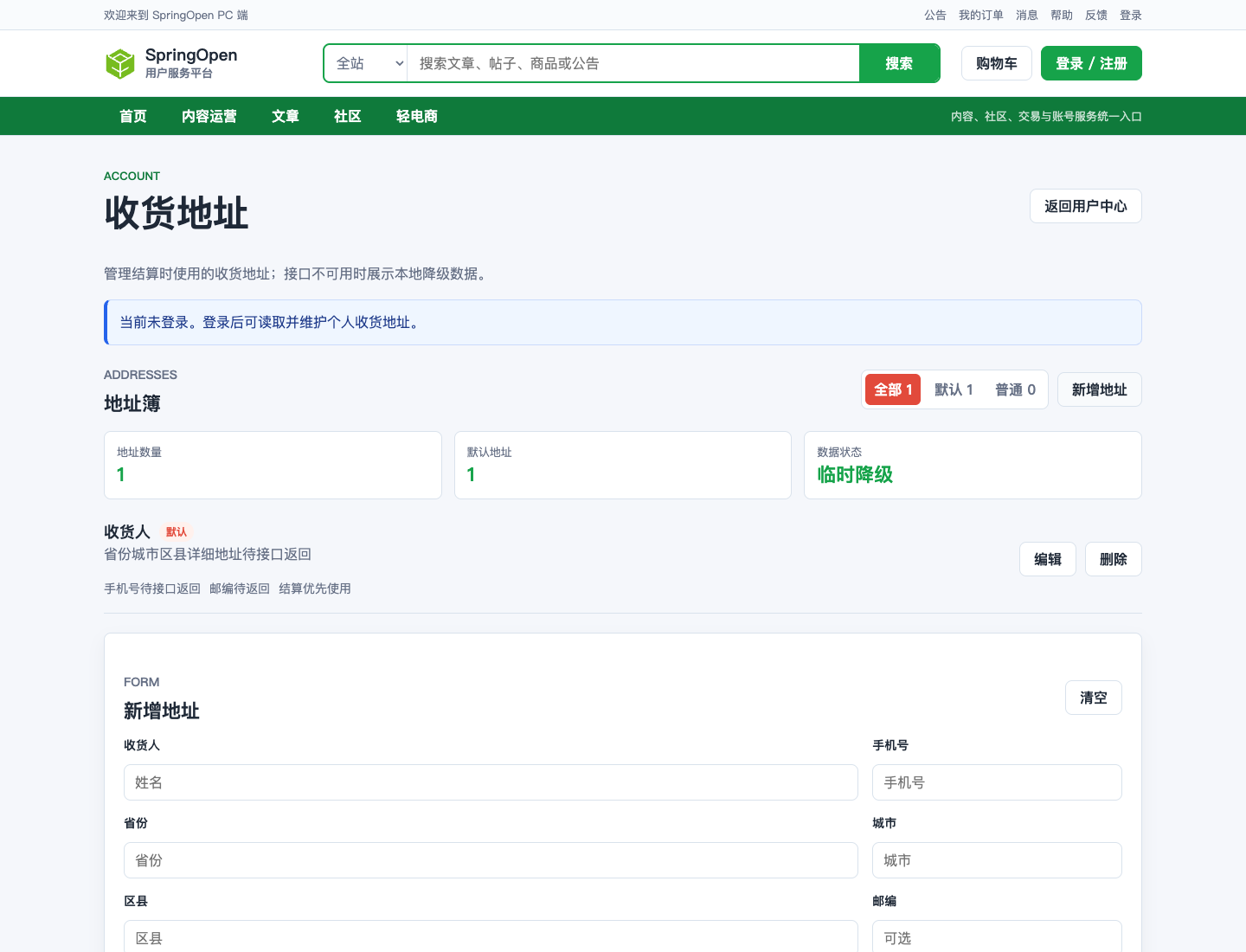The width and height of the screenshot is (1246, 952).
Task: Click 编辑 for the default address
Action: [1048, 559]
